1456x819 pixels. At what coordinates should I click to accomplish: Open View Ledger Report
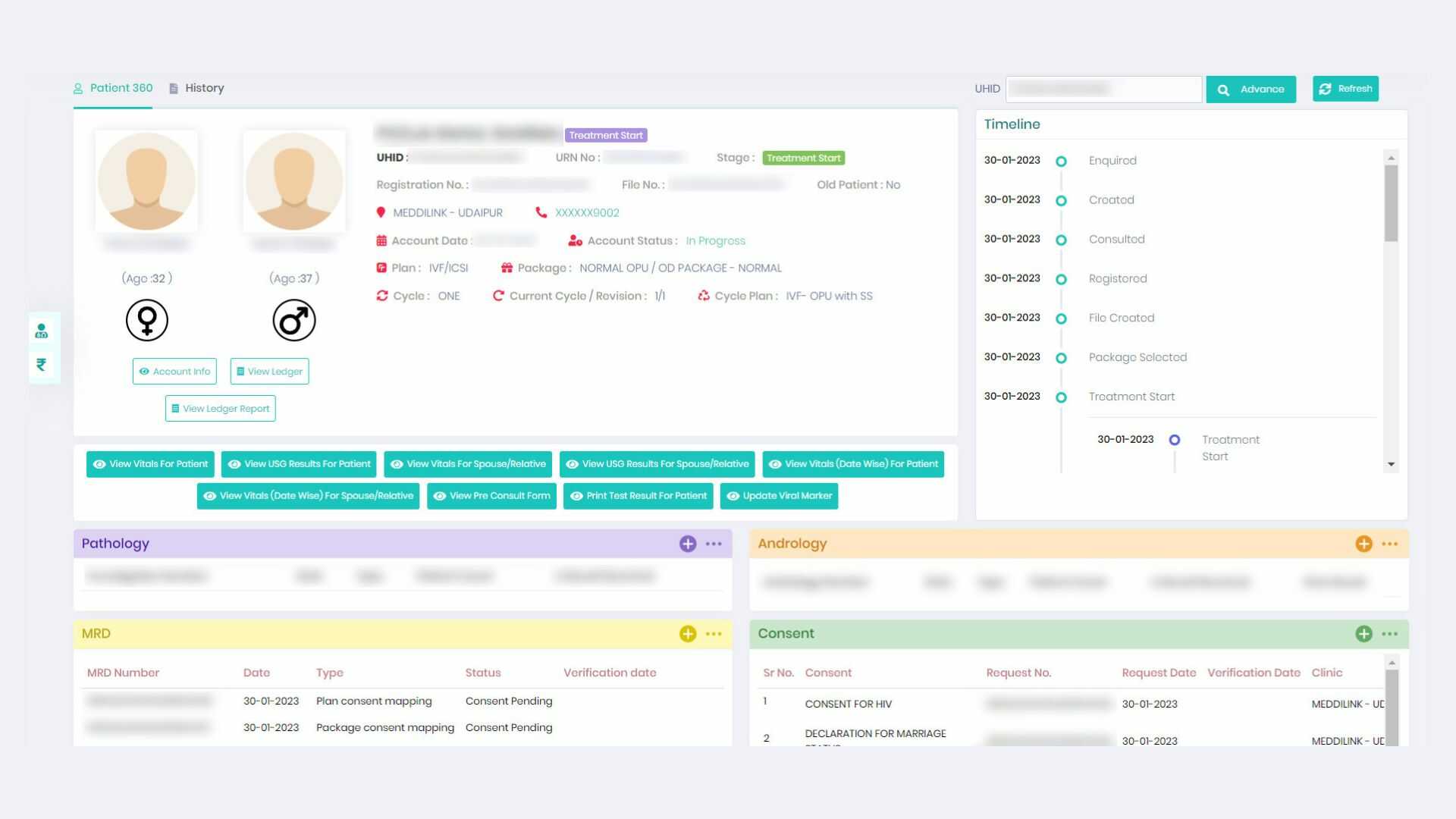click(x=220, y=408)
